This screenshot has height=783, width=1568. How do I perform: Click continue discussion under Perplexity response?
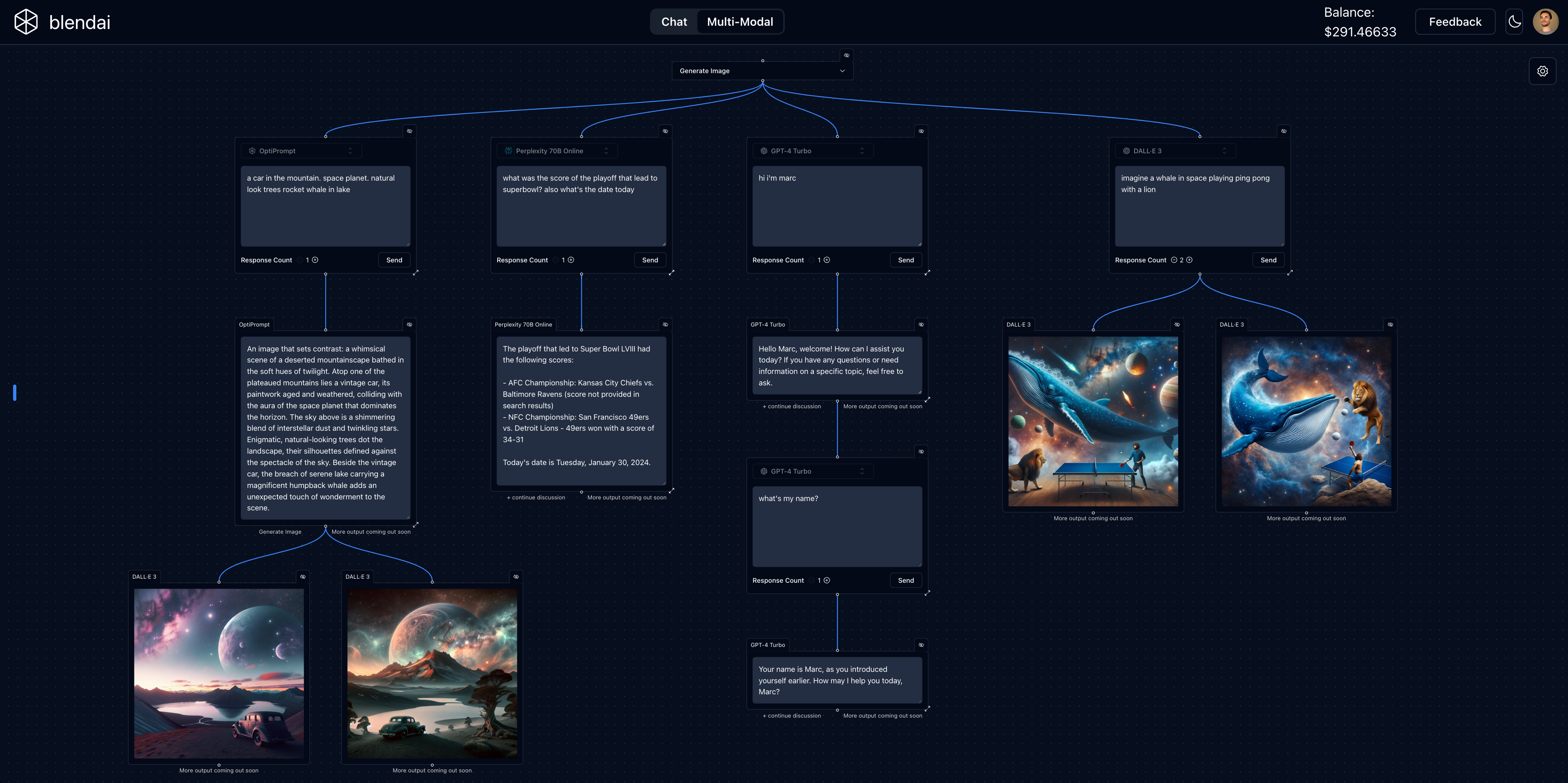pos(536,497)
